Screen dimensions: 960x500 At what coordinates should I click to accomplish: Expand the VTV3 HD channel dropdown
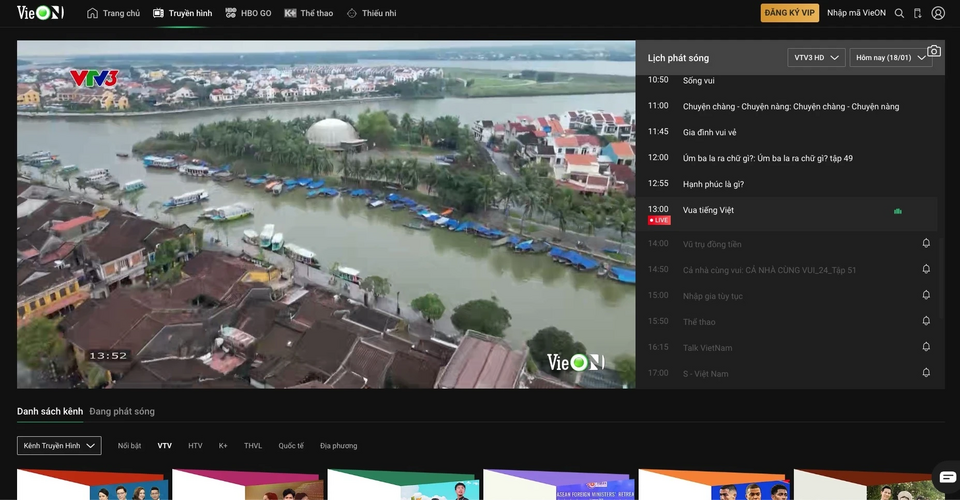(x=816, y=58)
